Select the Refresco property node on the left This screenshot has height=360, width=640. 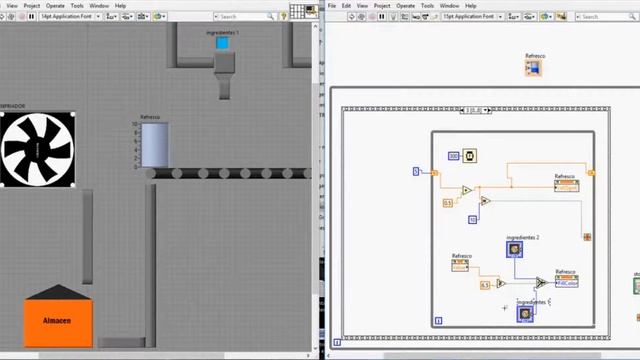point(460,265)
